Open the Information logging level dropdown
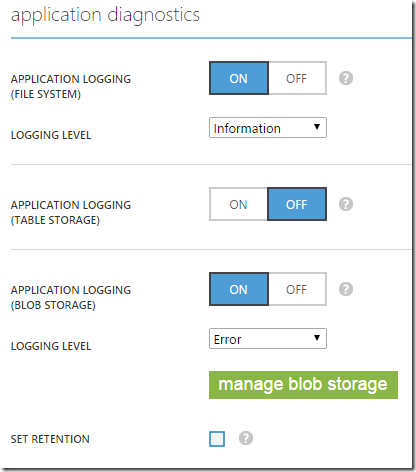416x472 pixels. coord(268,128)
